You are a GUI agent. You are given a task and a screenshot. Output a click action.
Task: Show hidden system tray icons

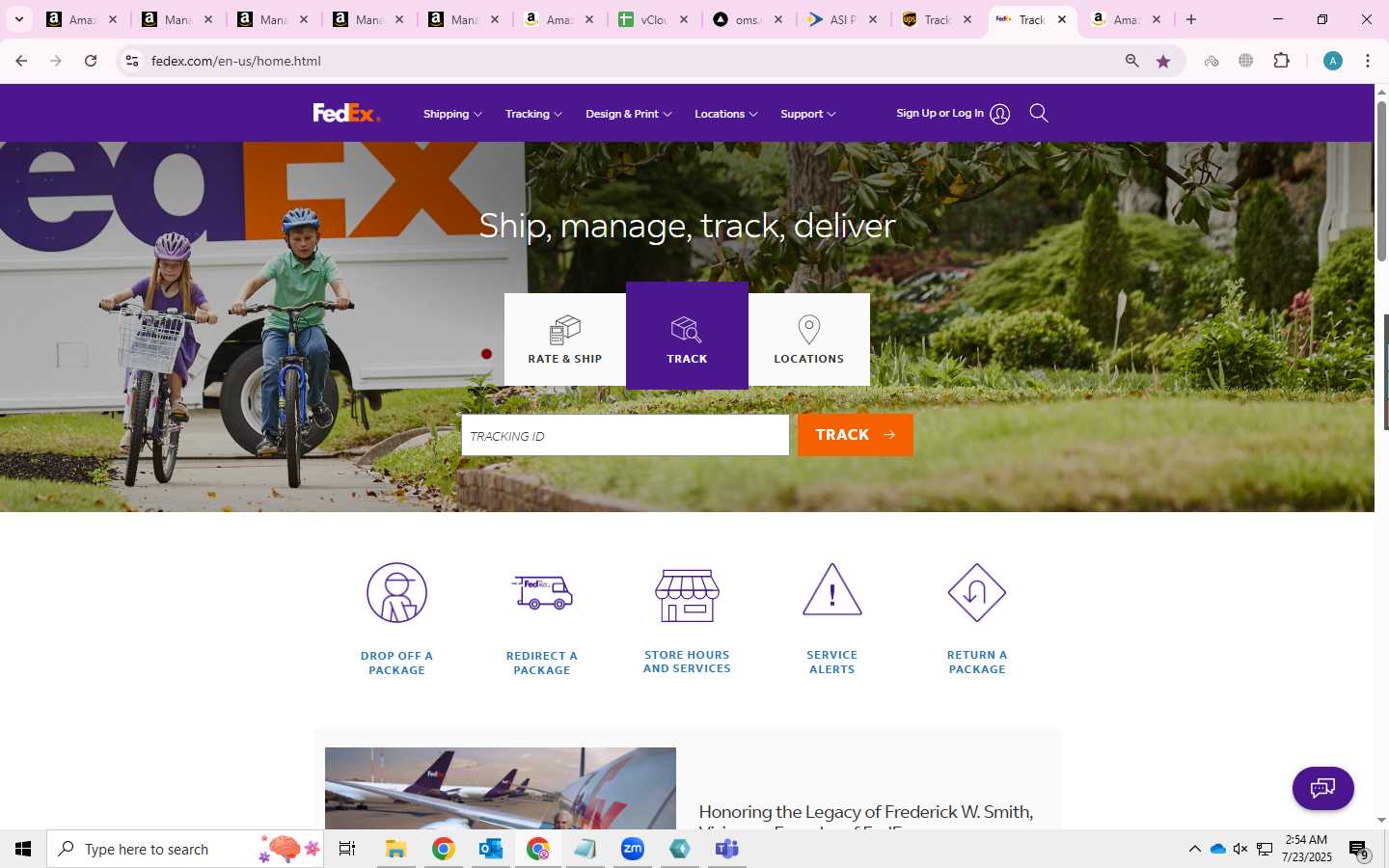[x=1194, y=849]
